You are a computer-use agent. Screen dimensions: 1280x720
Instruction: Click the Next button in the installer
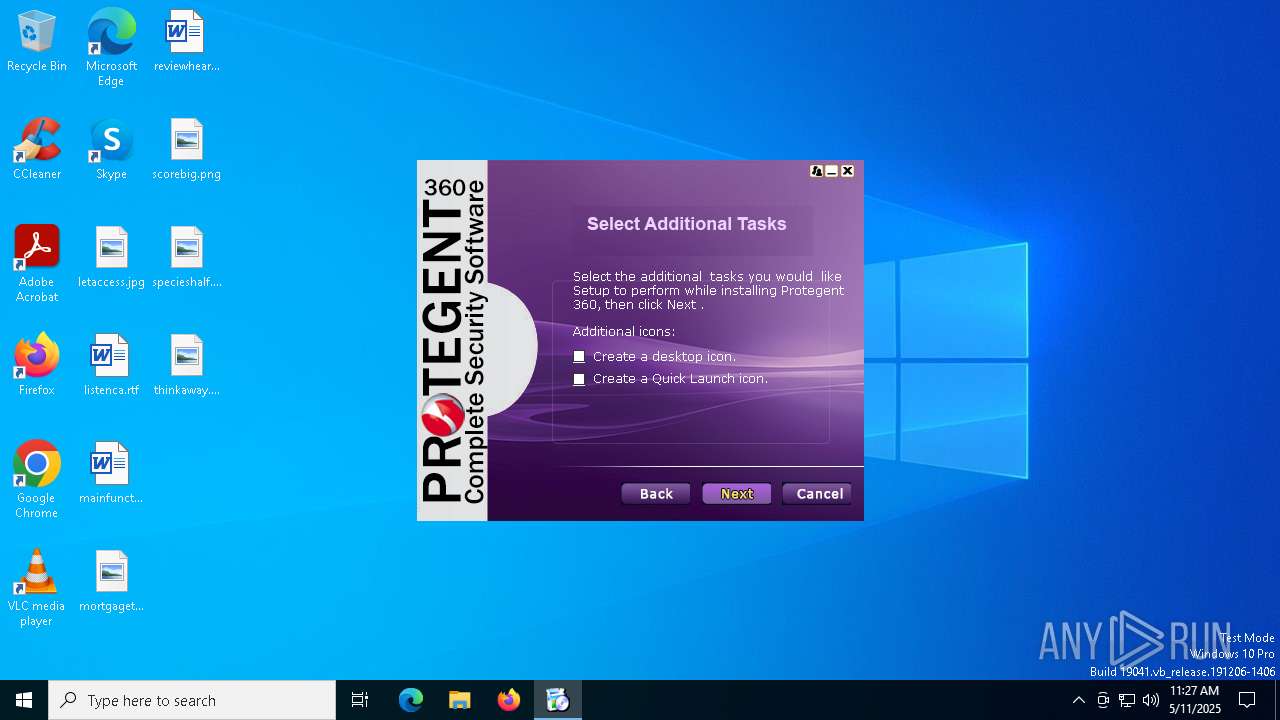[737, 494]
